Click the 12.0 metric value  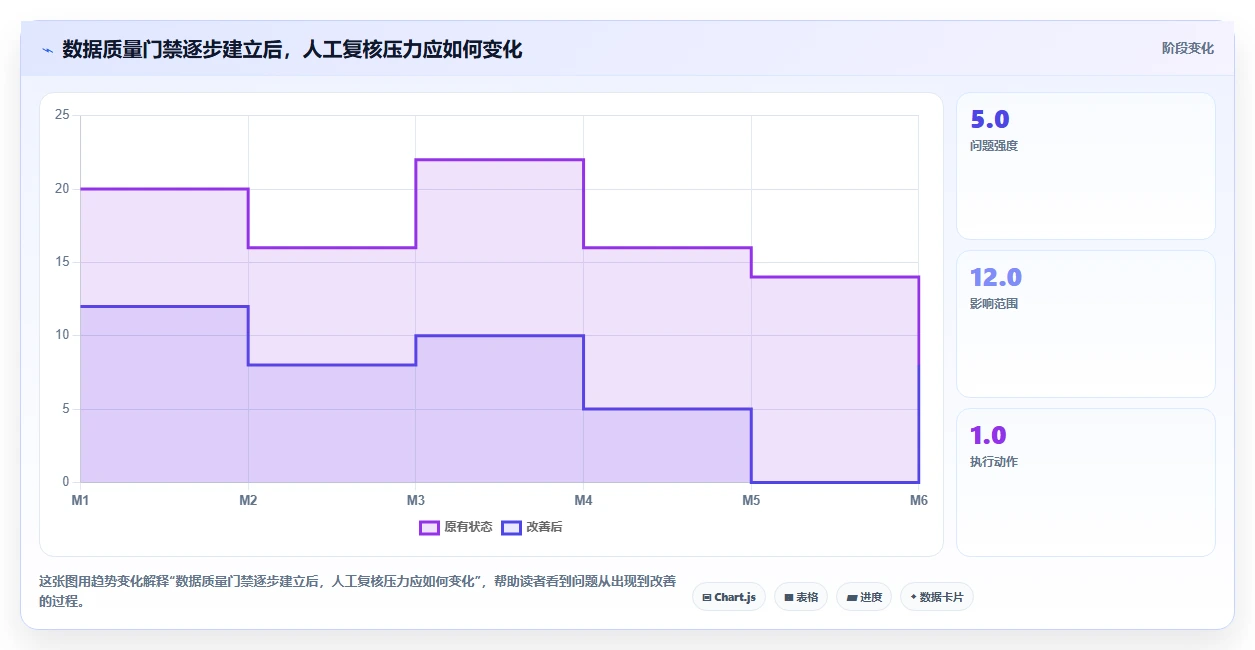[996, 278]
